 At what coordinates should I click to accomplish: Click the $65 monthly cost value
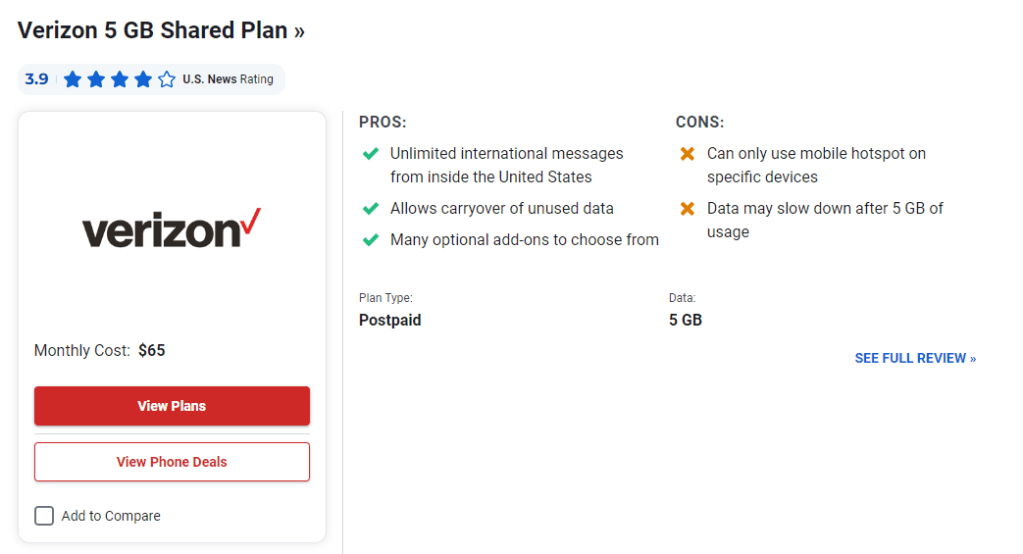[x=152, y=351]
